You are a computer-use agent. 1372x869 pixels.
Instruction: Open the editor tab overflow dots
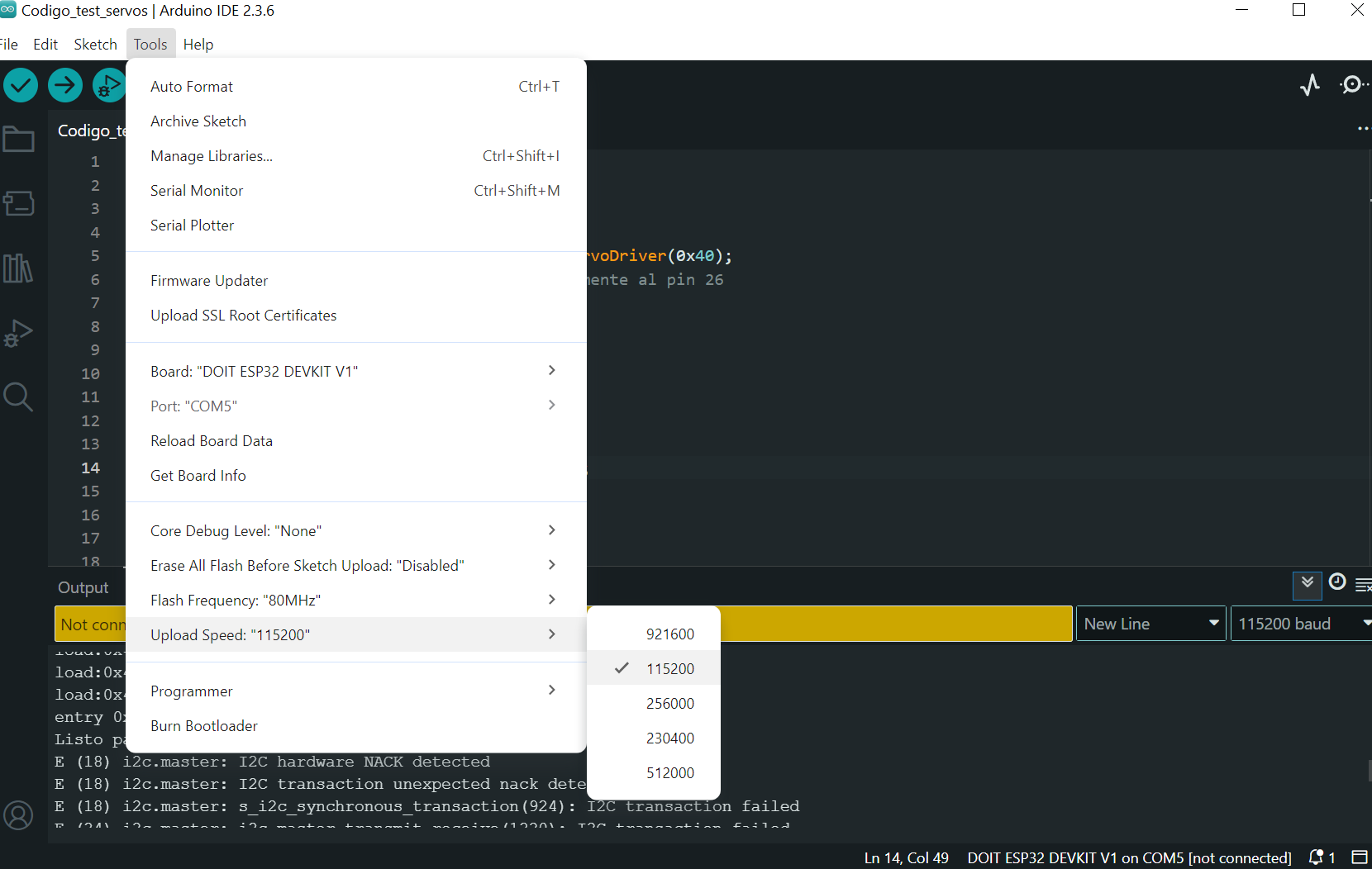point(1363,129)
